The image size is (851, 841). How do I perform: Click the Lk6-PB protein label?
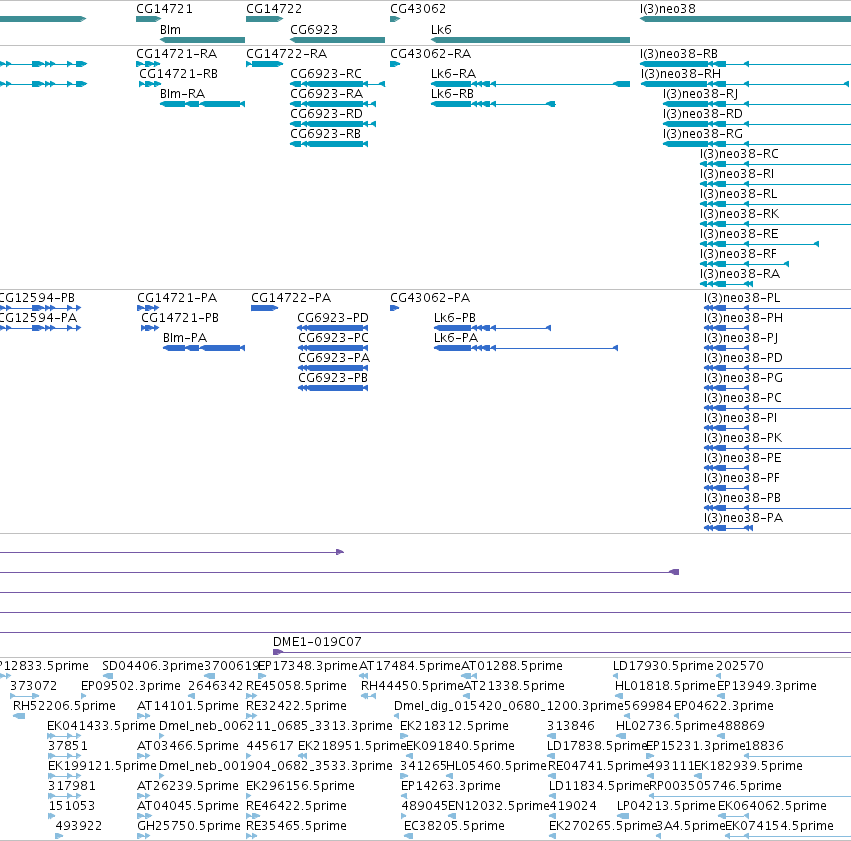455,318
